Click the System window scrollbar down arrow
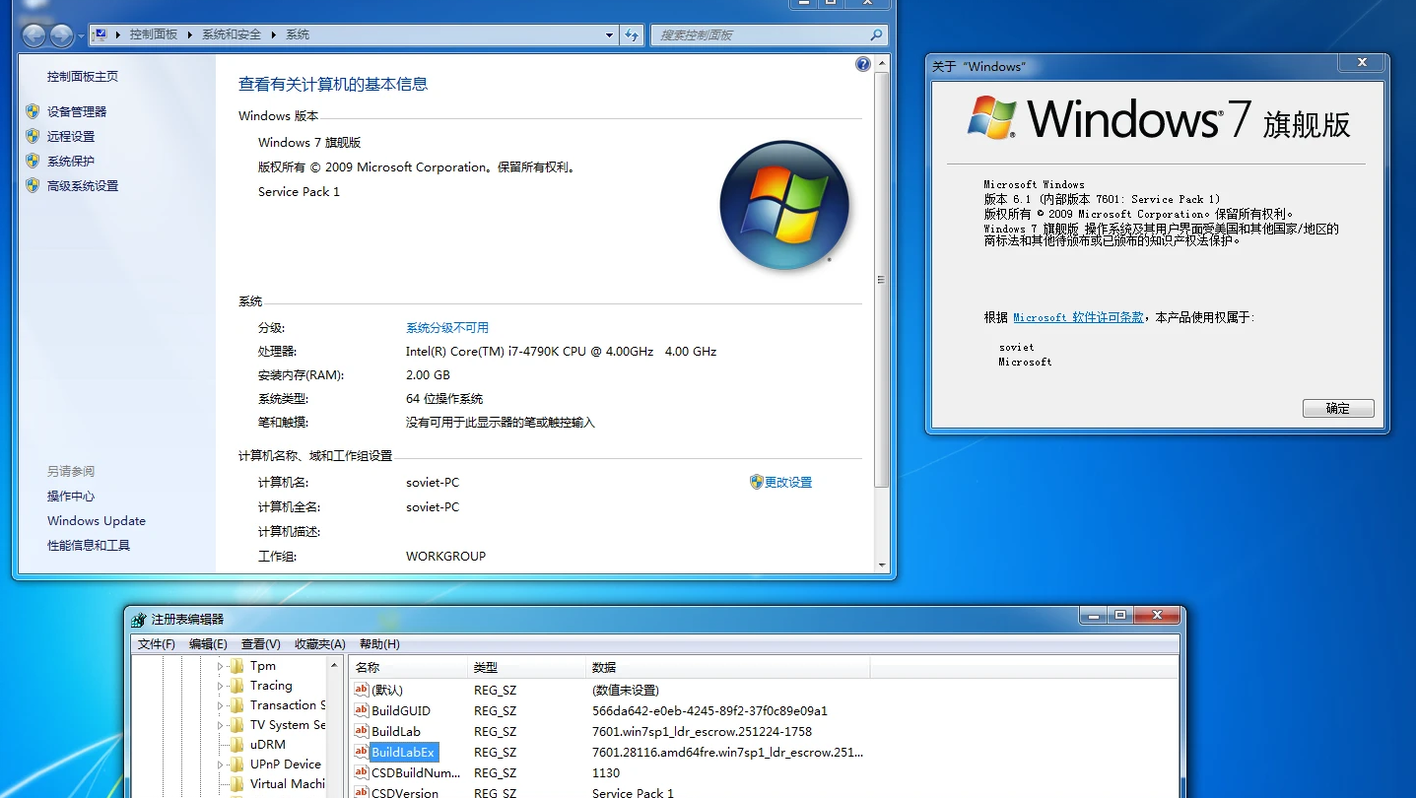Image resolution: width=1416 pixels, height=798 pixels. pyautogui.click(x=882, y=565)
